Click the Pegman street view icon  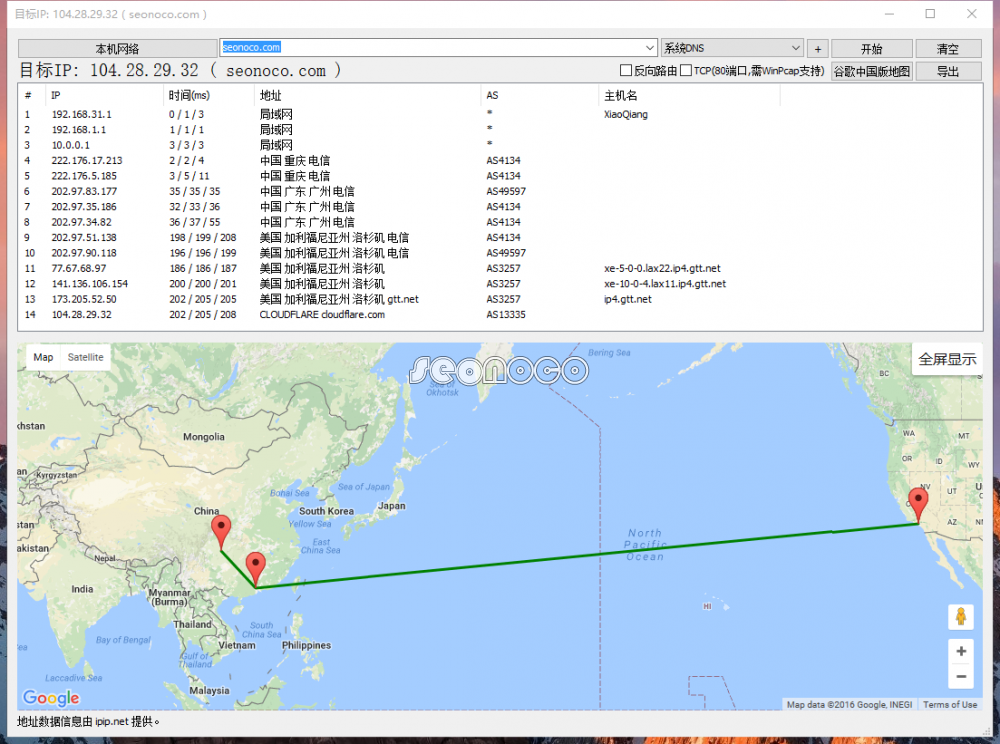[960, 616]
